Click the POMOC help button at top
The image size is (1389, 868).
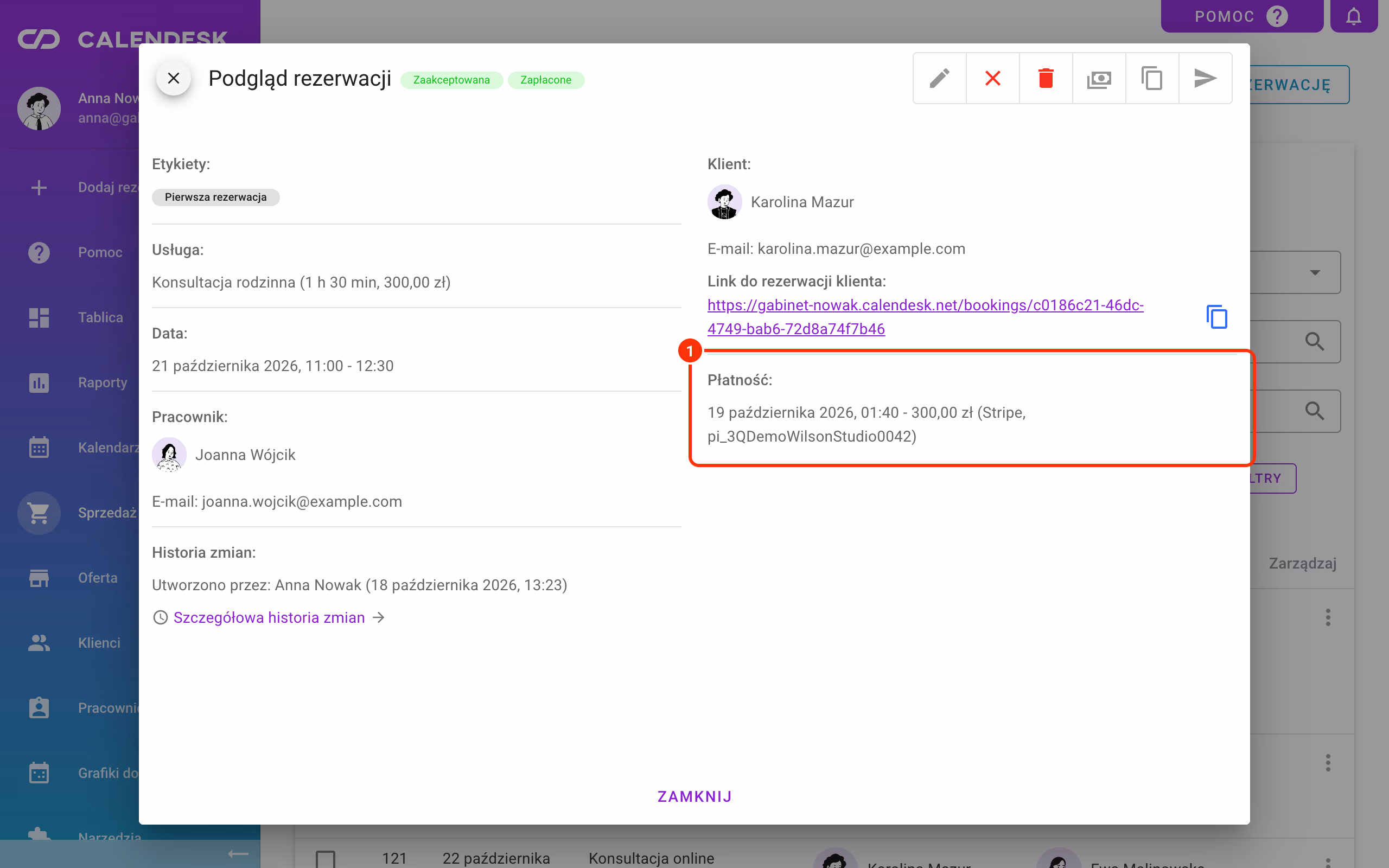point(1241,16)
